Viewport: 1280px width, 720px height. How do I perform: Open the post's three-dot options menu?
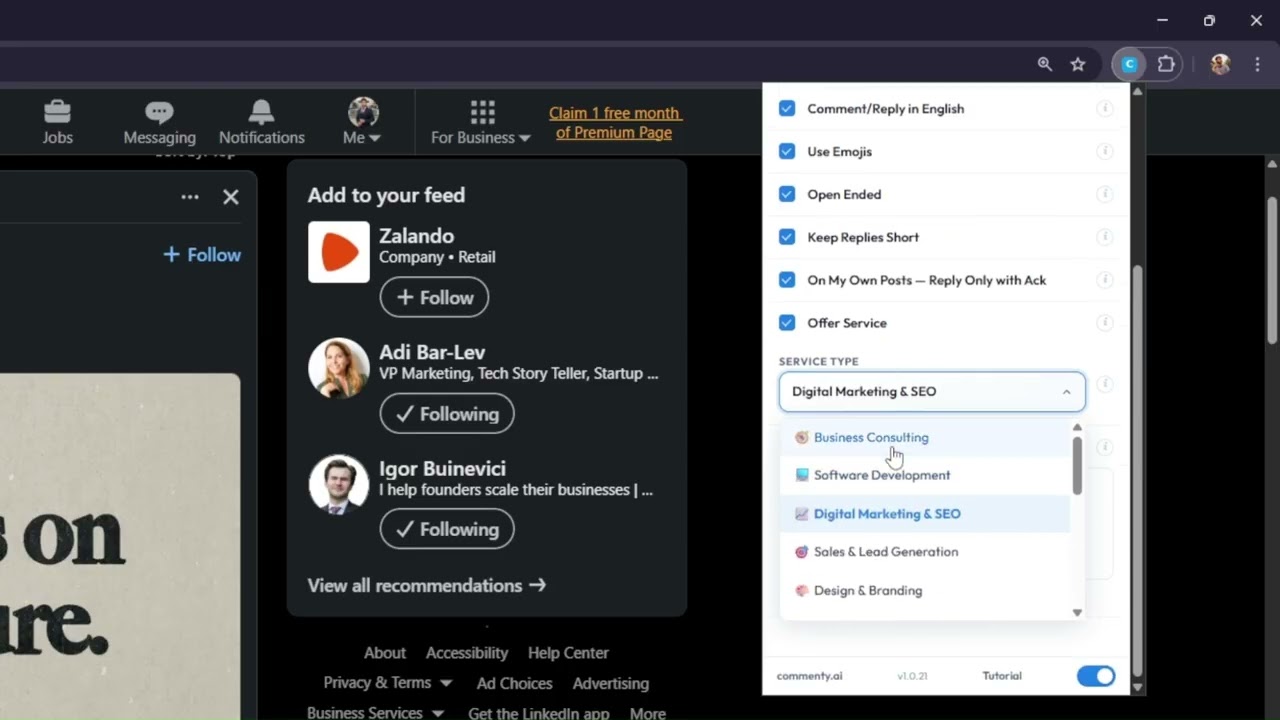[190, 197]
